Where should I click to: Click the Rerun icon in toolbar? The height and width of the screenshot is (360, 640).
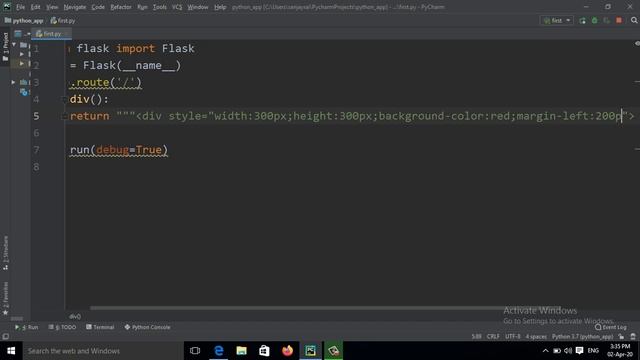pyautogui.click(x=582, y=20)
